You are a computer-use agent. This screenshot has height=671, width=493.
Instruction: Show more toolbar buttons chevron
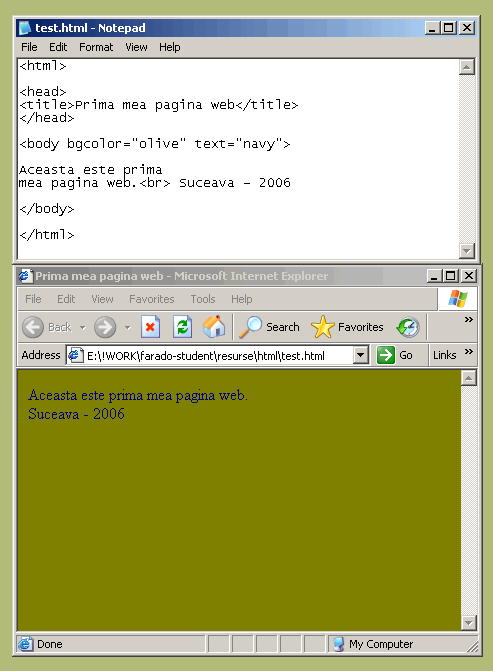coord(469,319)
